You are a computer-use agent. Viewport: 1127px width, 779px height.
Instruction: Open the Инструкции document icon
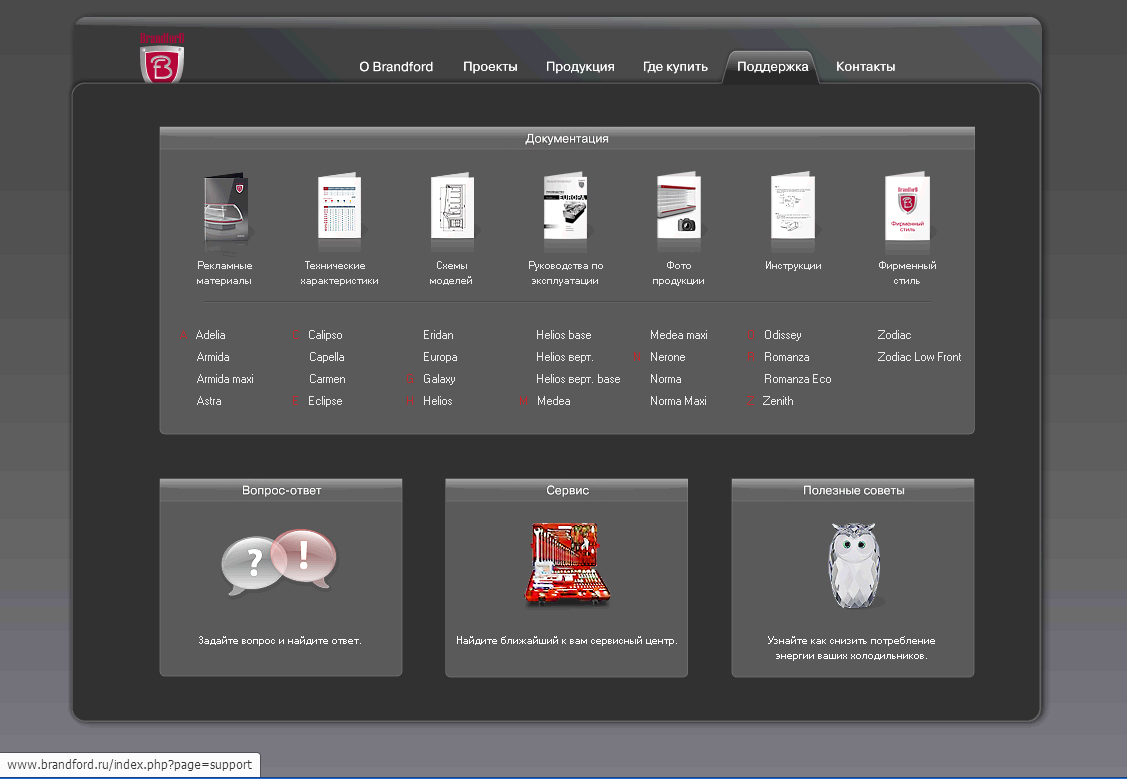pos(792,206)
